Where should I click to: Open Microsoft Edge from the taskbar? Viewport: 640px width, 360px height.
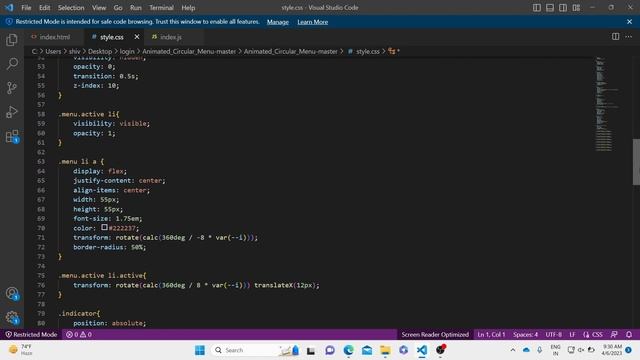click(348, 350)
